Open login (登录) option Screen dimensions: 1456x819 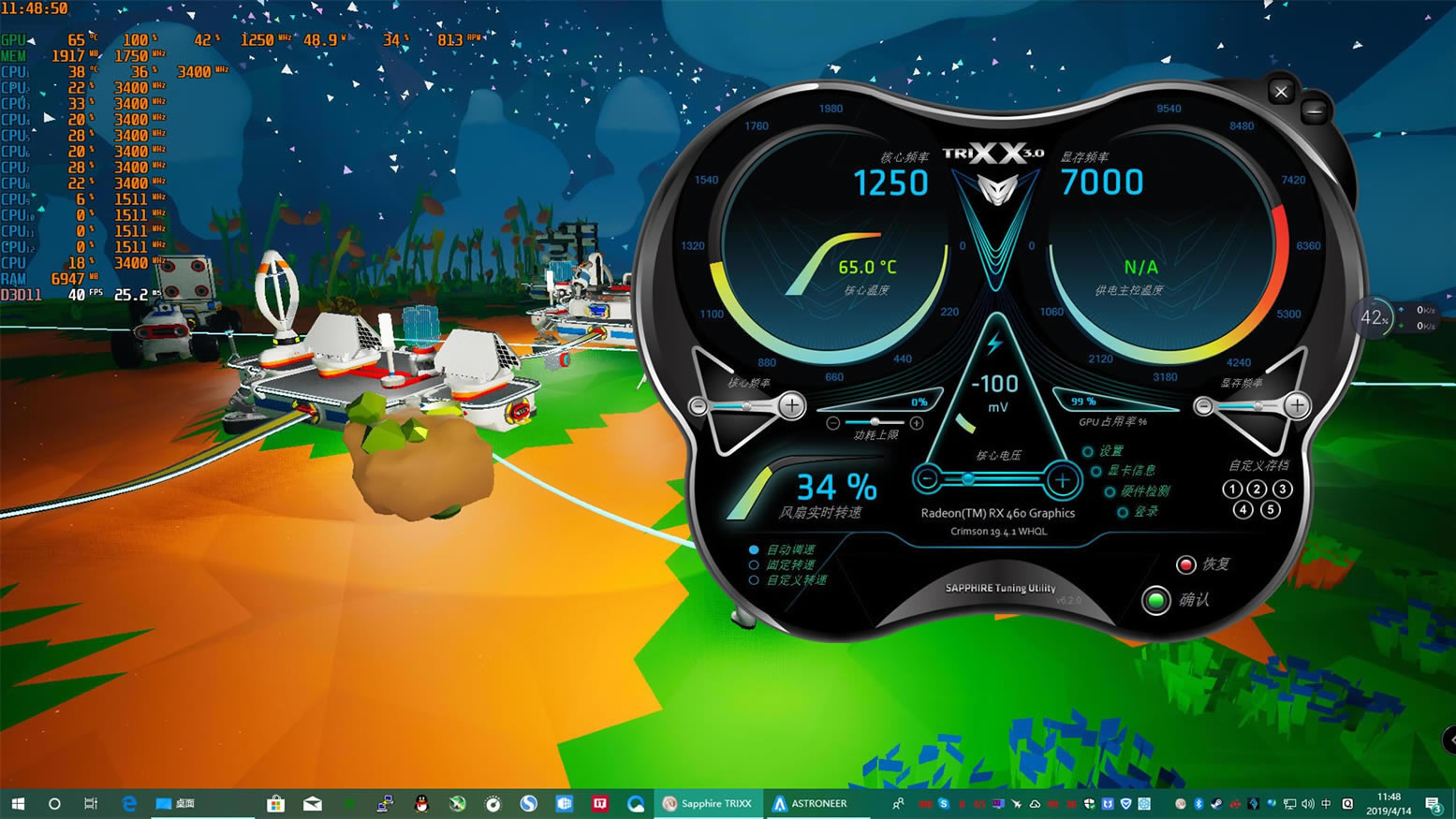(1138, 512)
